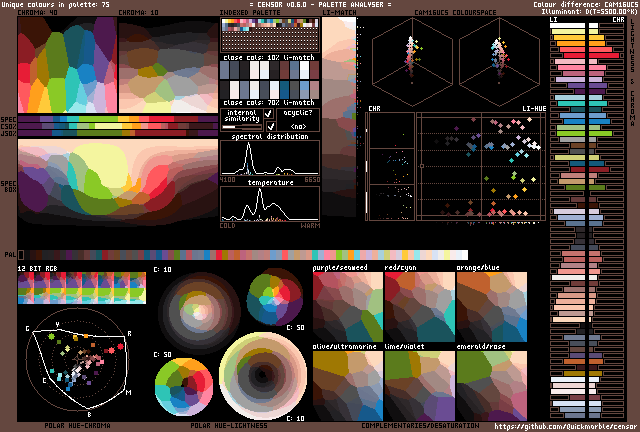Click the internal similarity progress bar
The image size is (640, 432).
[x=240, y=127]
